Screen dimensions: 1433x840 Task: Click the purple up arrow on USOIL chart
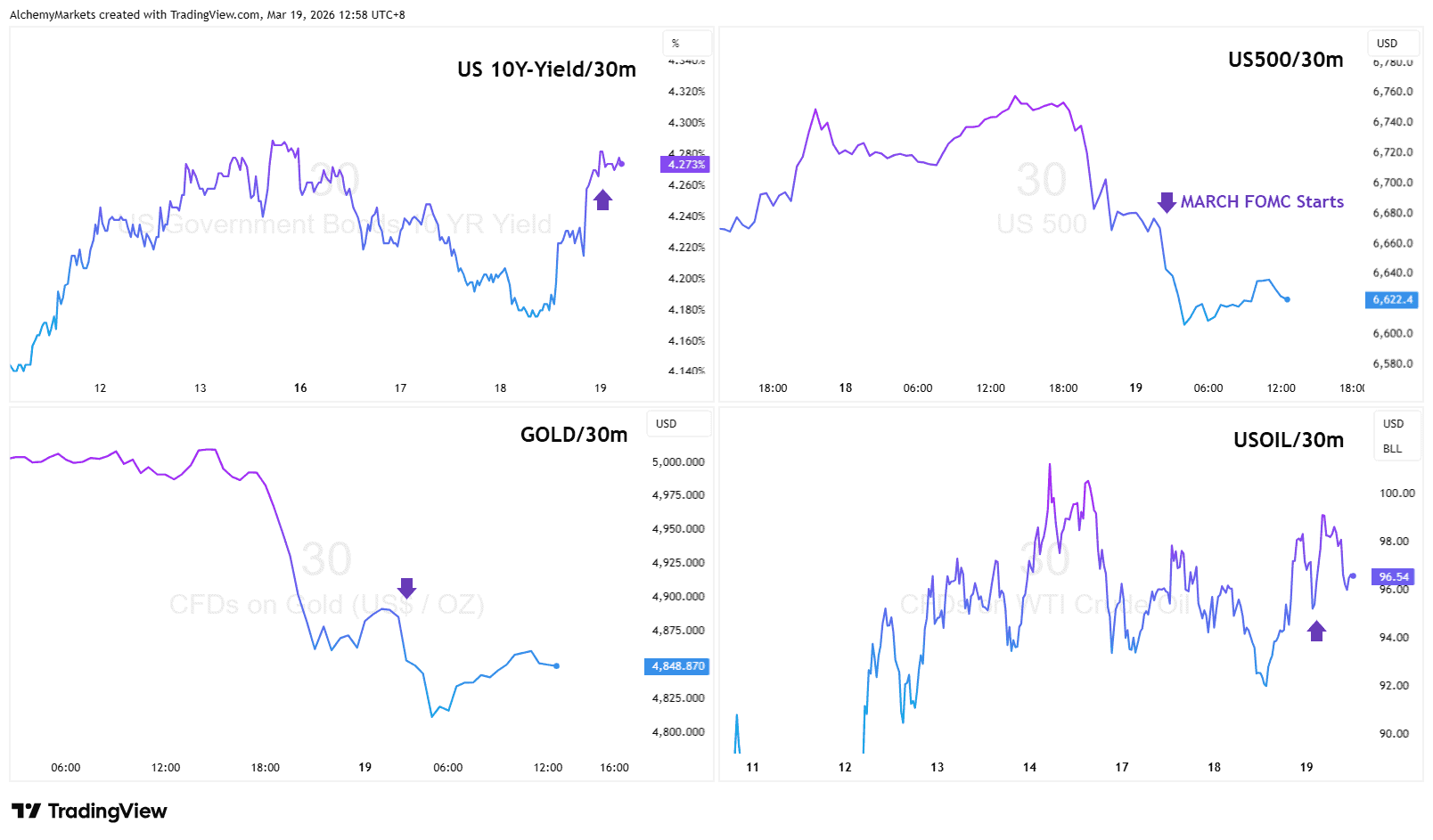pyautogui.click(x=1316, y=631)
